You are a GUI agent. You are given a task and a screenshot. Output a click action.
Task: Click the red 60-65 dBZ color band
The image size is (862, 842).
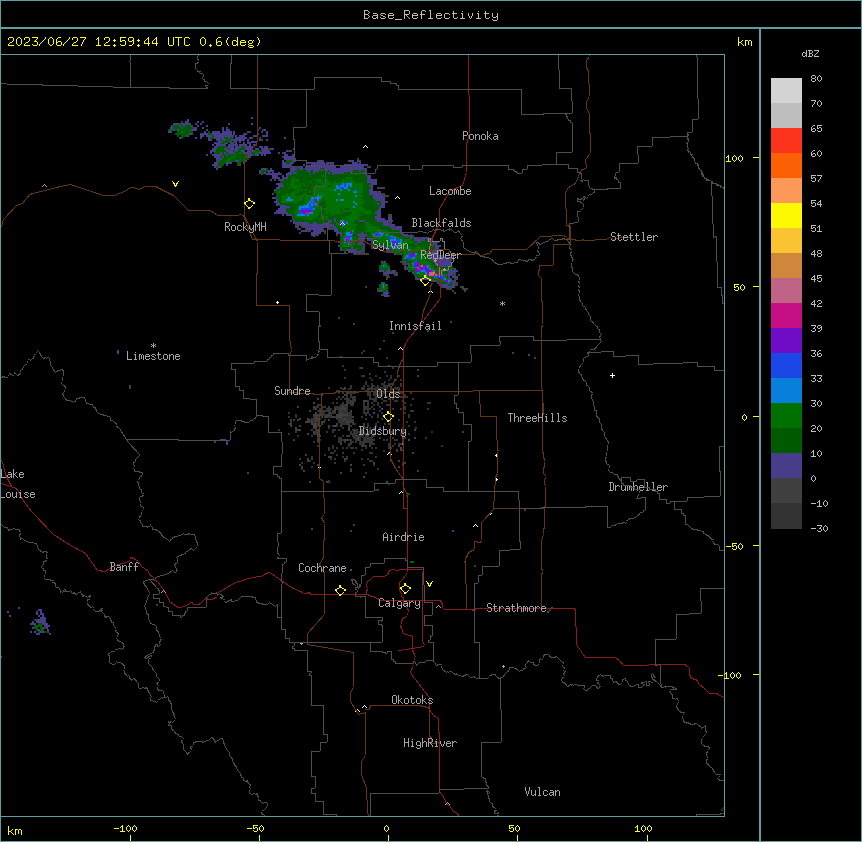[x=786, y=140]
